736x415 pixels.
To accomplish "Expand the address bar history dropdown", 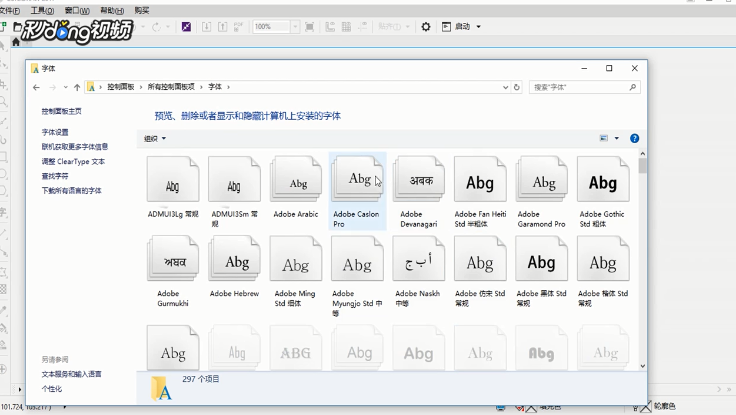I will pyautogui.click(x=505, y=87).
